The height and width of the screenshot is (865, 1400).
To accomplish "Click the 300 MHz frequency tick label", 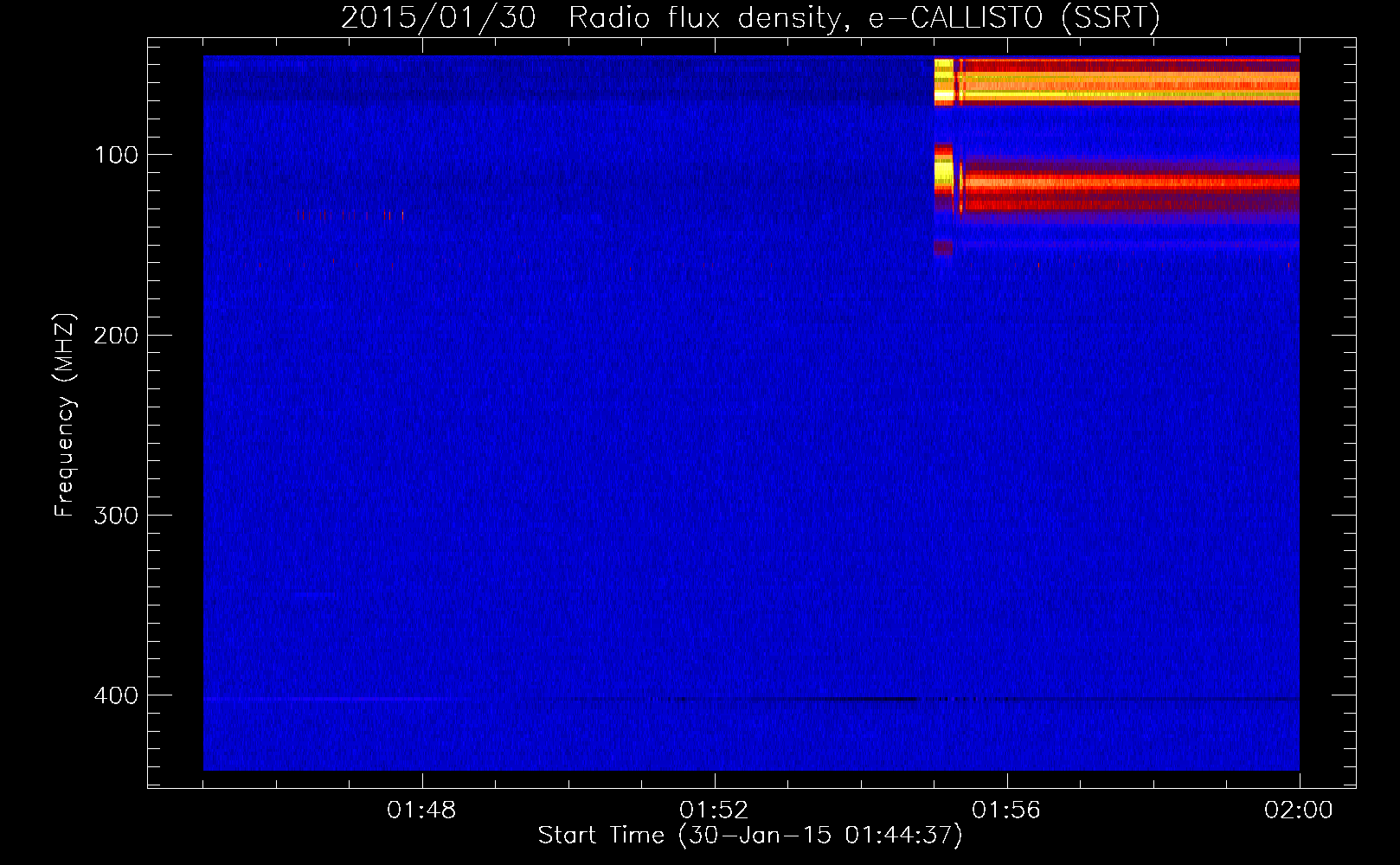I will [x=116, y=515].
